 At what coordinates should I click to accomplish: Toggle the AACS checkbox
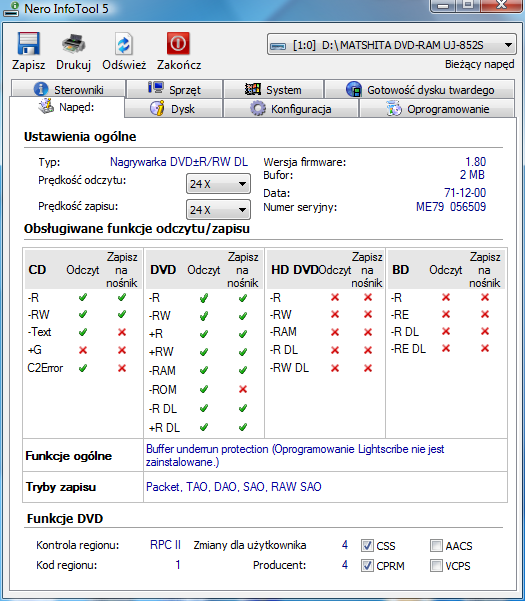436,545
